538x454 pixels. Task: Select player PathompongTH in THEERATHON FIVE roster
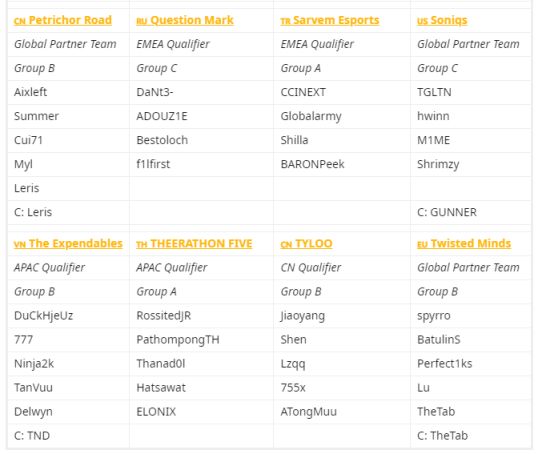point(178,340)
